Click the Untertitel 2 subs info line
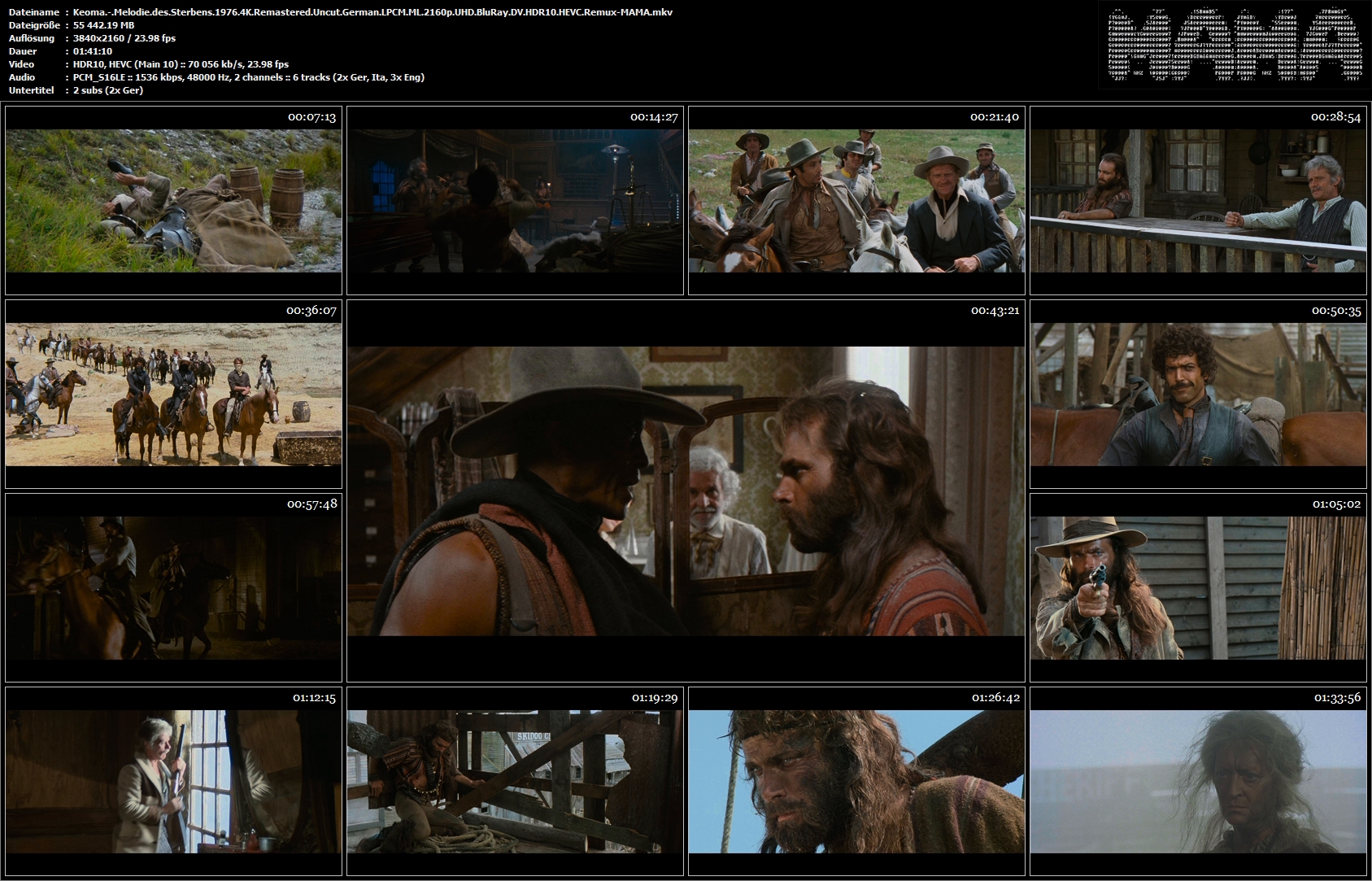 108,90
